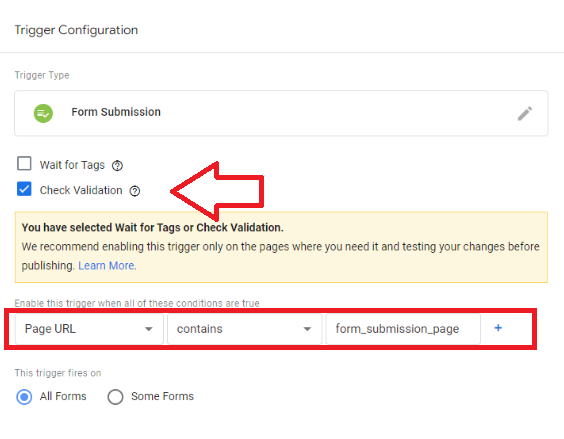Click the All Forms label
The height and width of the screenshot is (439, 564).
point(63,396)
